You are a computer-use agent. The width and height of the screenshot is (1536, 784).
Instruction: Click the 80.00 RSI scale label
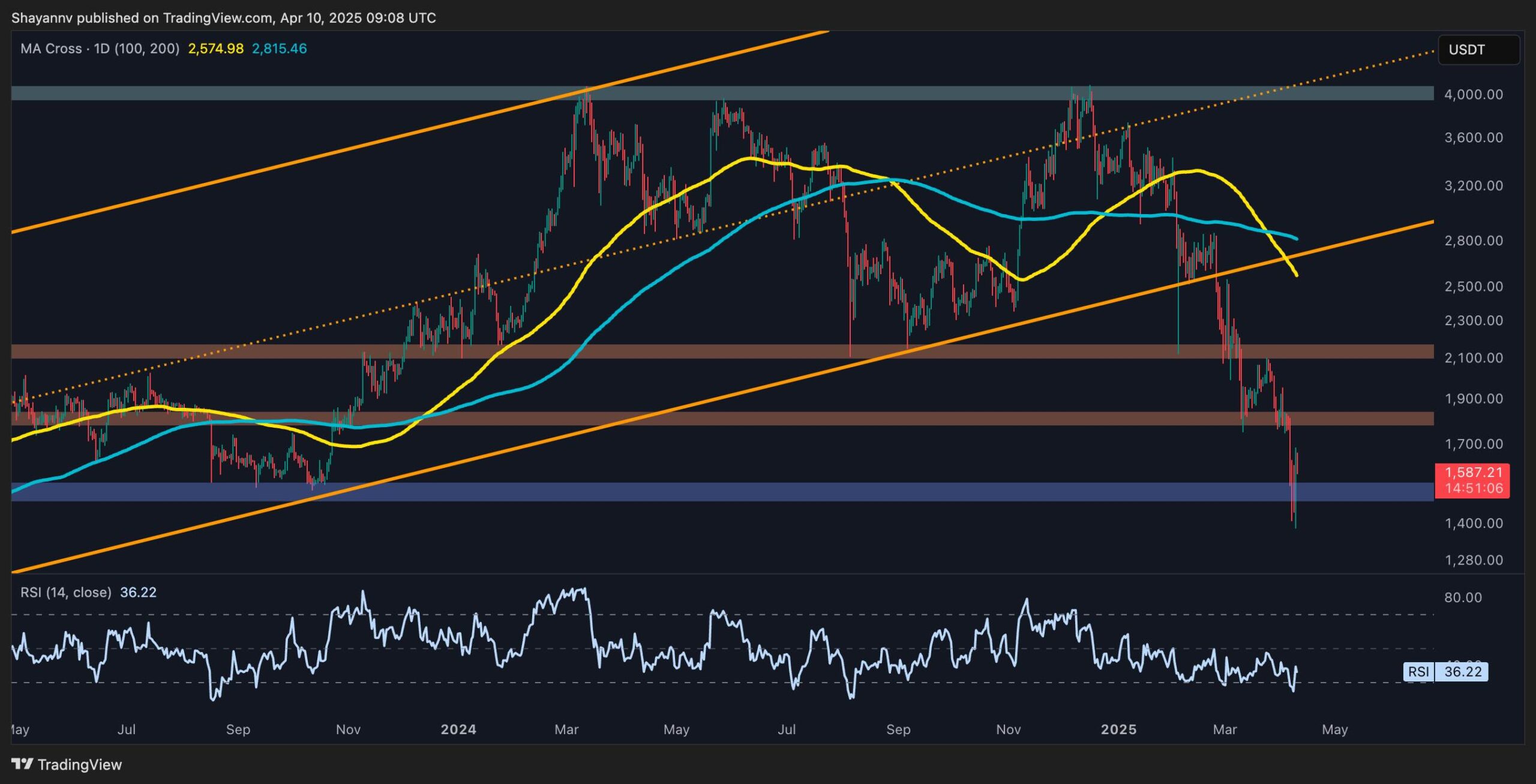1463,597
